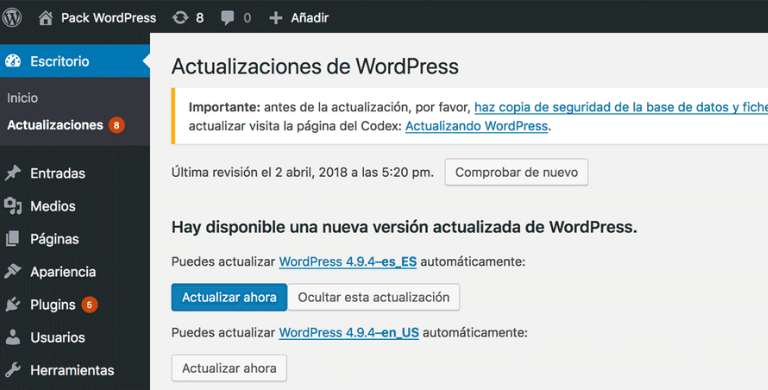Open Apariencia in the sidebar

point(63,272)
